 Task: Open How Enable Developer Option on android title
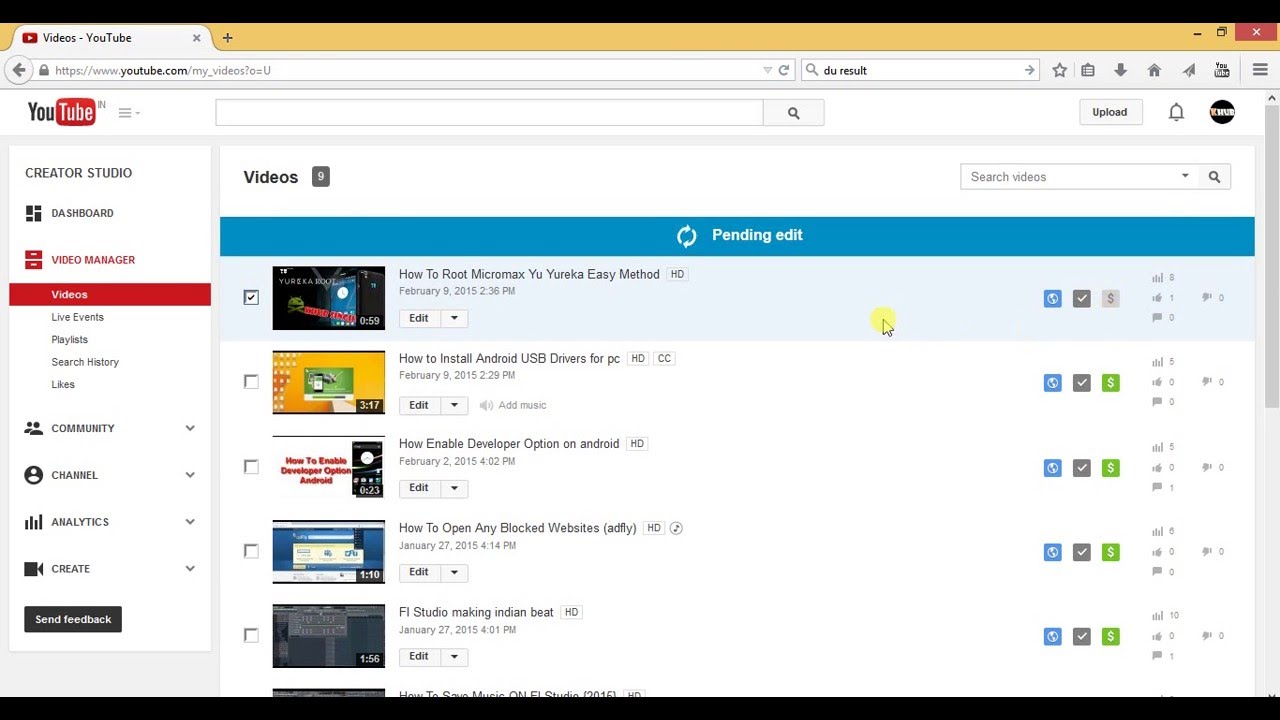(x=509, y=444)
